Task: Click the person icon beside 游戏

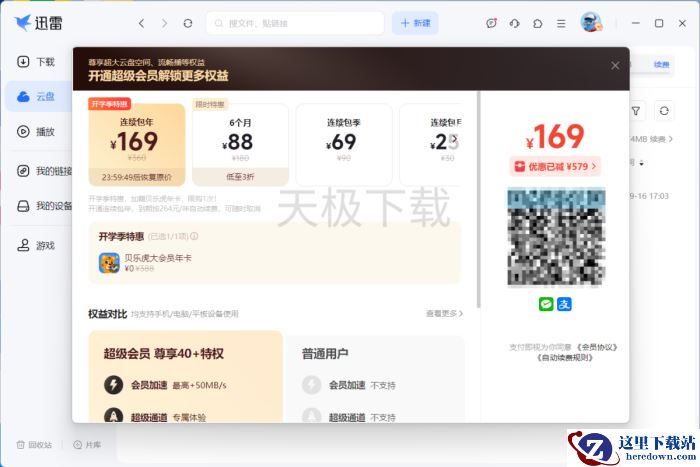Action: (23, 245)
